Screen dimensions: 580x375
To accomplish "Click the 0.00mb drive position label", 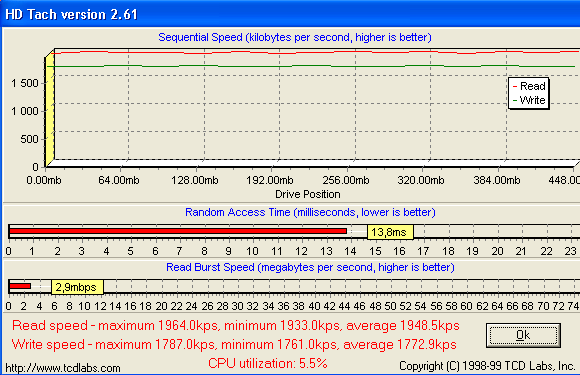I will coord(44,180).
